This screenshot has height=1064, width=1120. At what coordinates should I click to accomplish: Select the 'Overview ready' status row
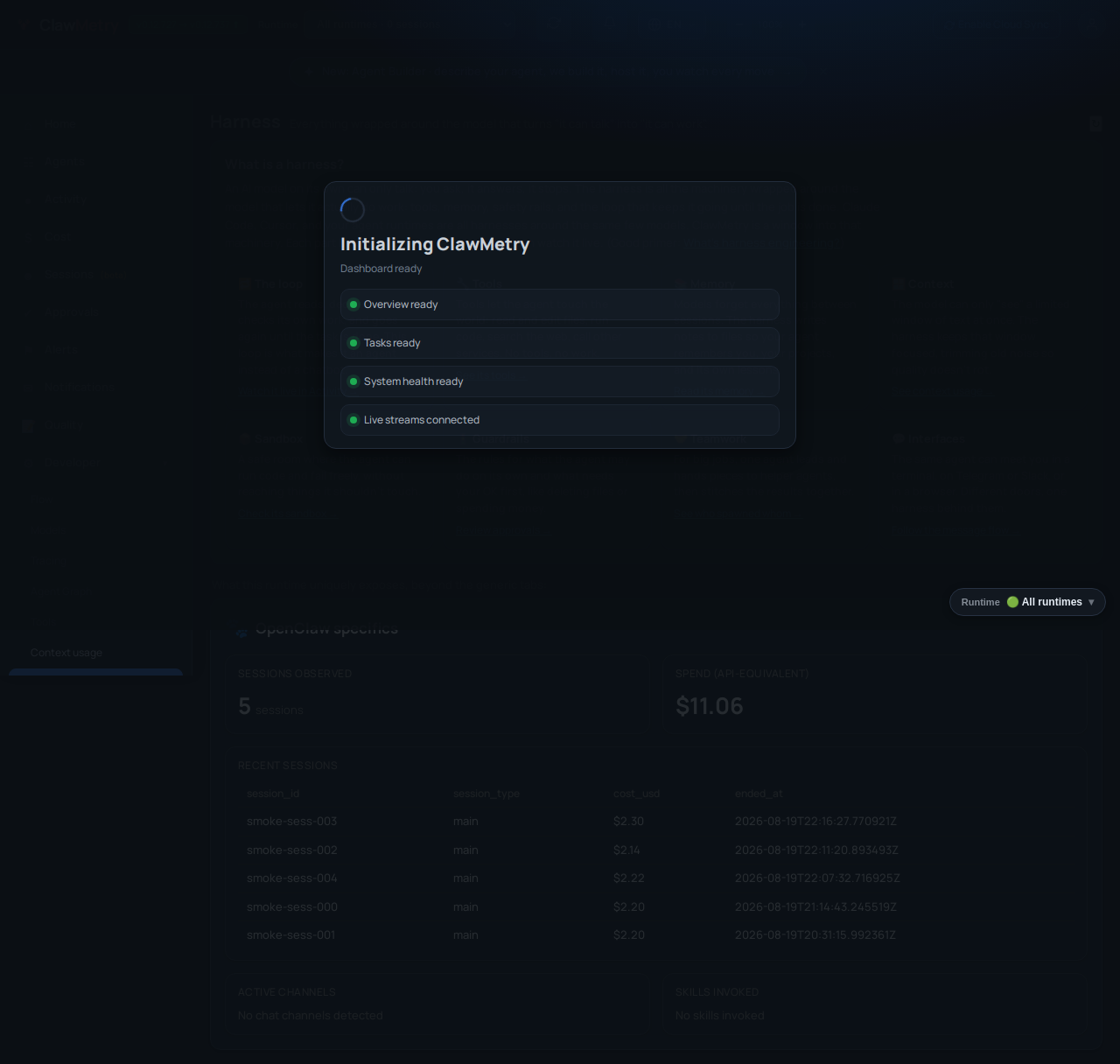[x=560, y=304]
